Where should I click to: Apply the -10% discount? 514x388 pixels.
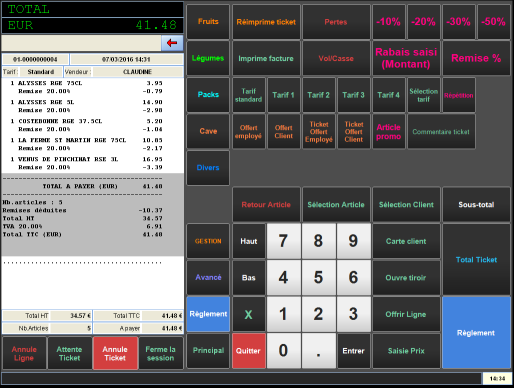(x=389, y=22)
